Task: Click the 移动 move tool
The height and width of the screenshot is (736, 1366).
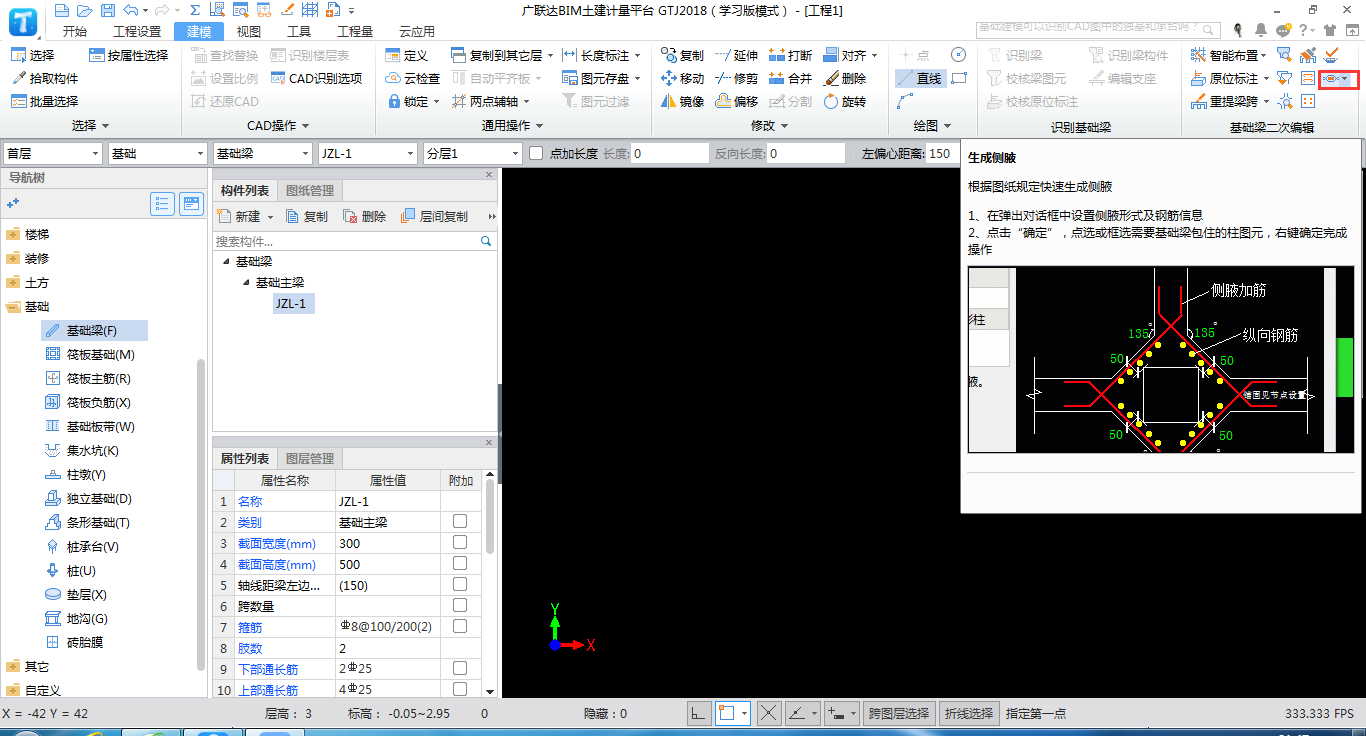Action: (x=683, y=78)
